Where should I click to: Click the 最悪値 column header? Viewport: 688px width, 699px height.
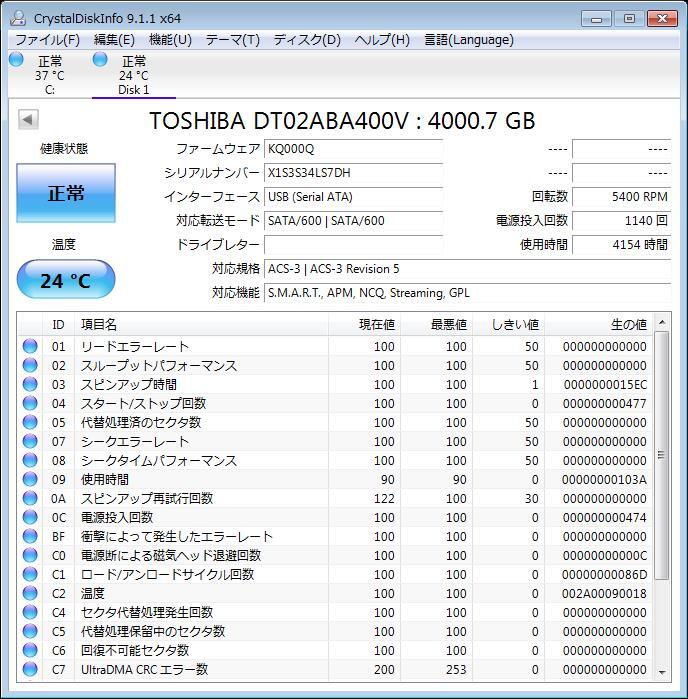click(437, 325)
